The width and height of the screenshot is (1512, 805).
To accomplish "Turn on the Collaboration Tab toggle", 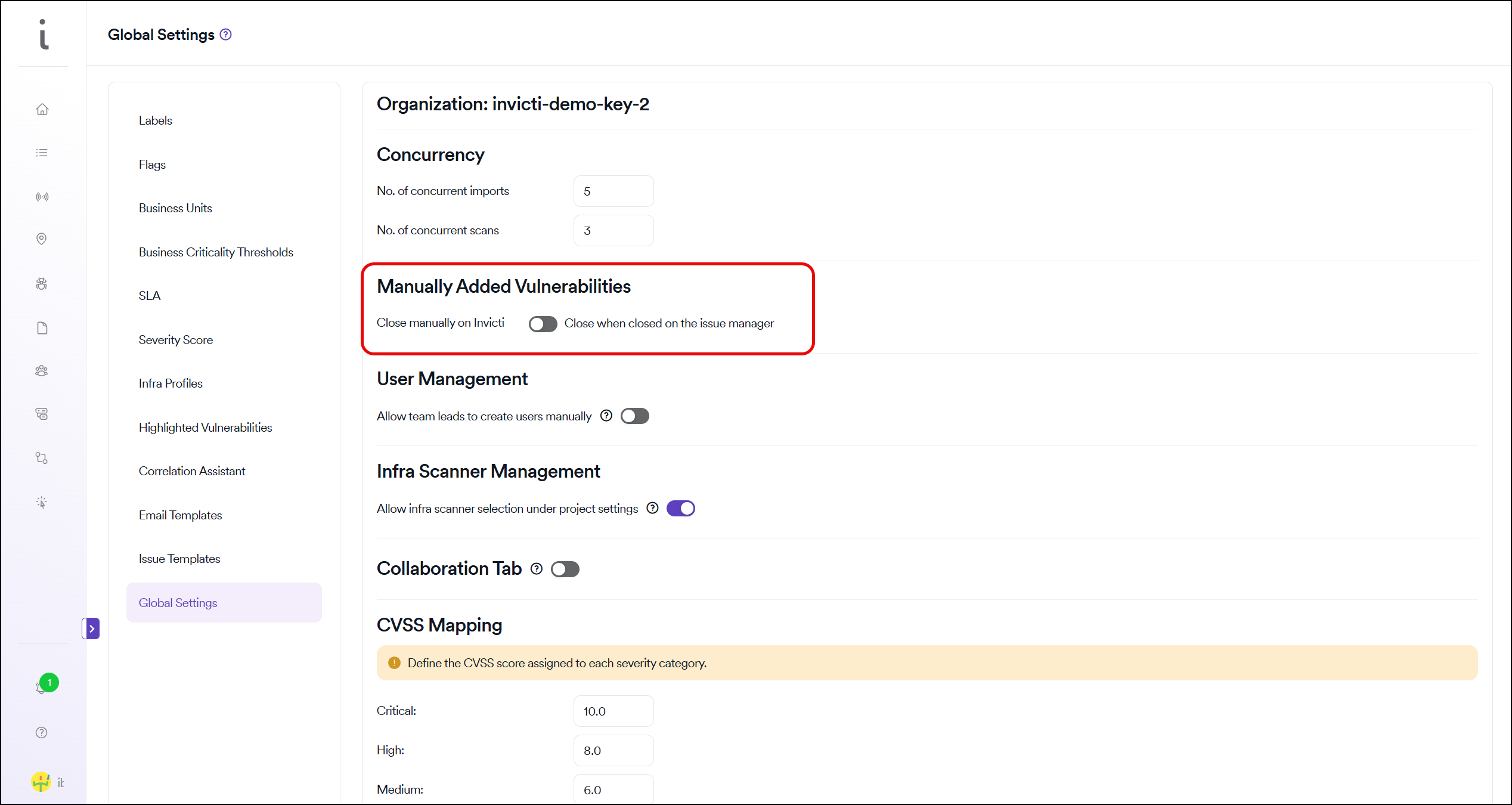I will (x=565, y=569).
